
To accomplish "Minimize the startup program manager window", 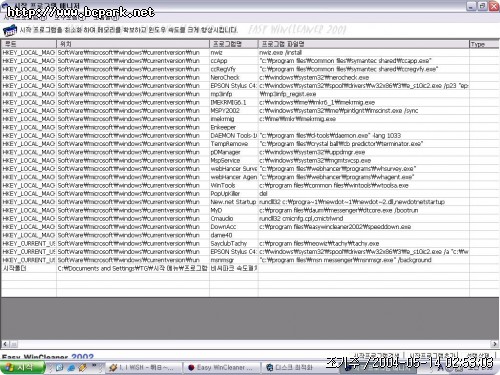I will pyautogui.click(x=471, y=6).
